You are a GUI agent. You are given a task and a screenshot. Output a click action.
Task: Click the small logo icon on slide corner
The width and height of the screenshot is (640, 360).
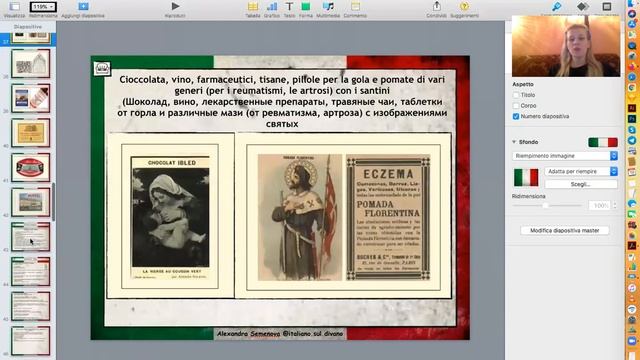pyautogui.click(x=102, y=69)
